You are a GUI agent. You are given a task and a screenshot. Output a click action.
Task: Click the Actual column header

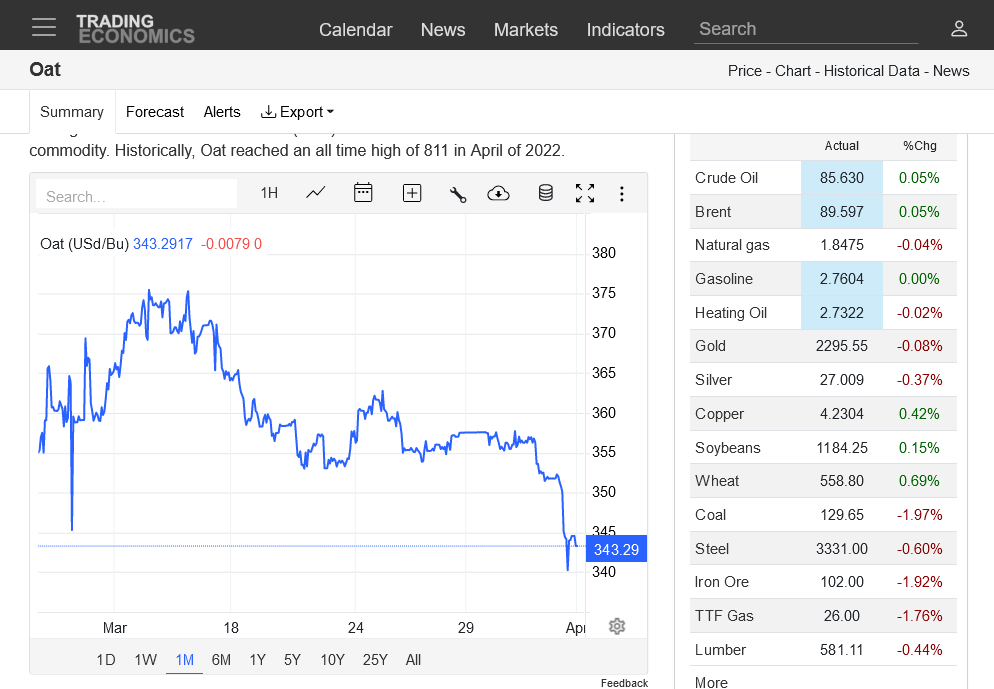pos(841,146)
